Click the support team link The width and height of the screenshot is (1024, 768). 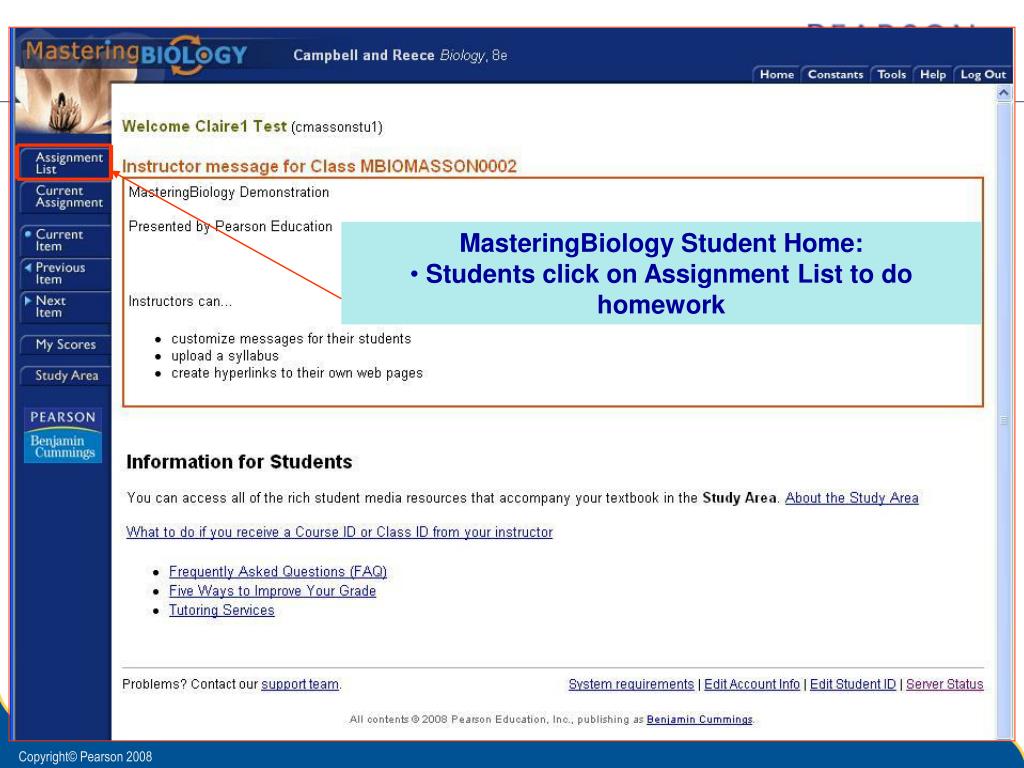[300, 684]
